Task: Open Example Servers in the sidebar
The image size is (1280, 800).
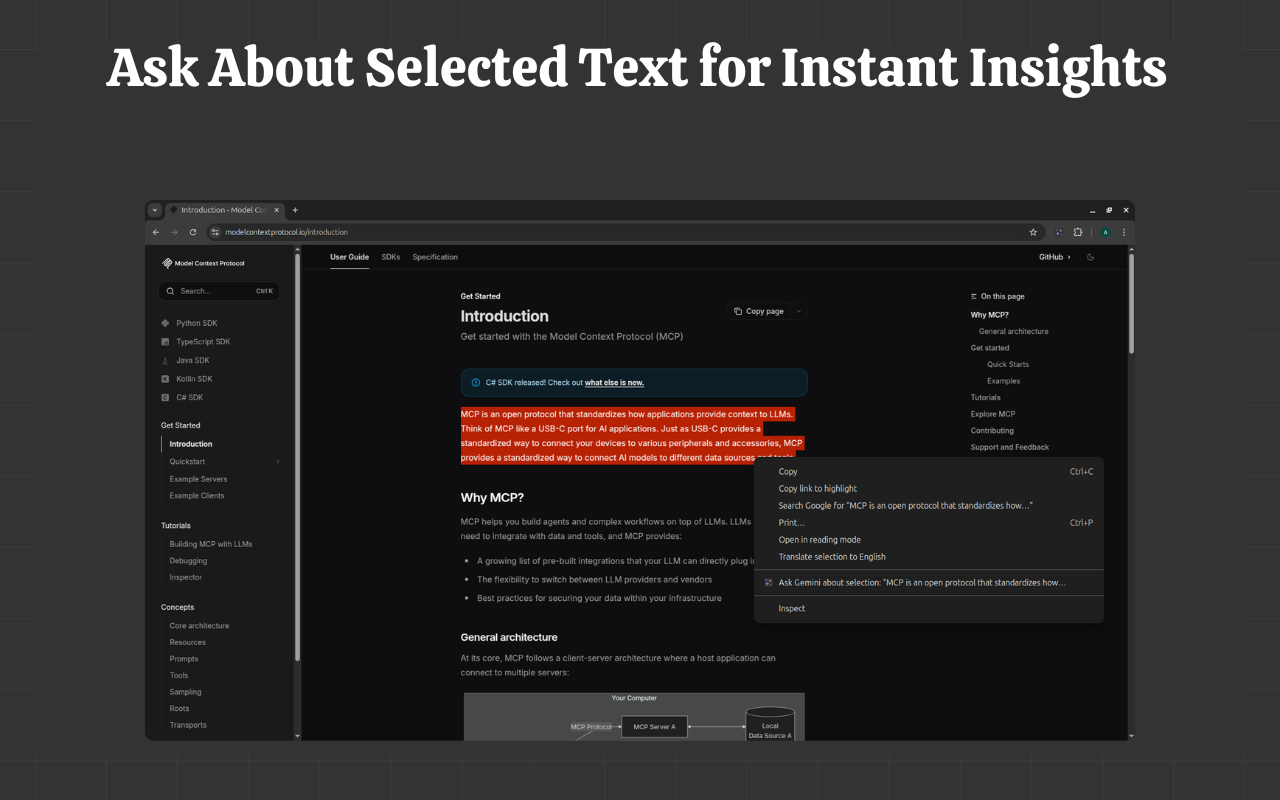Action: 198,479
